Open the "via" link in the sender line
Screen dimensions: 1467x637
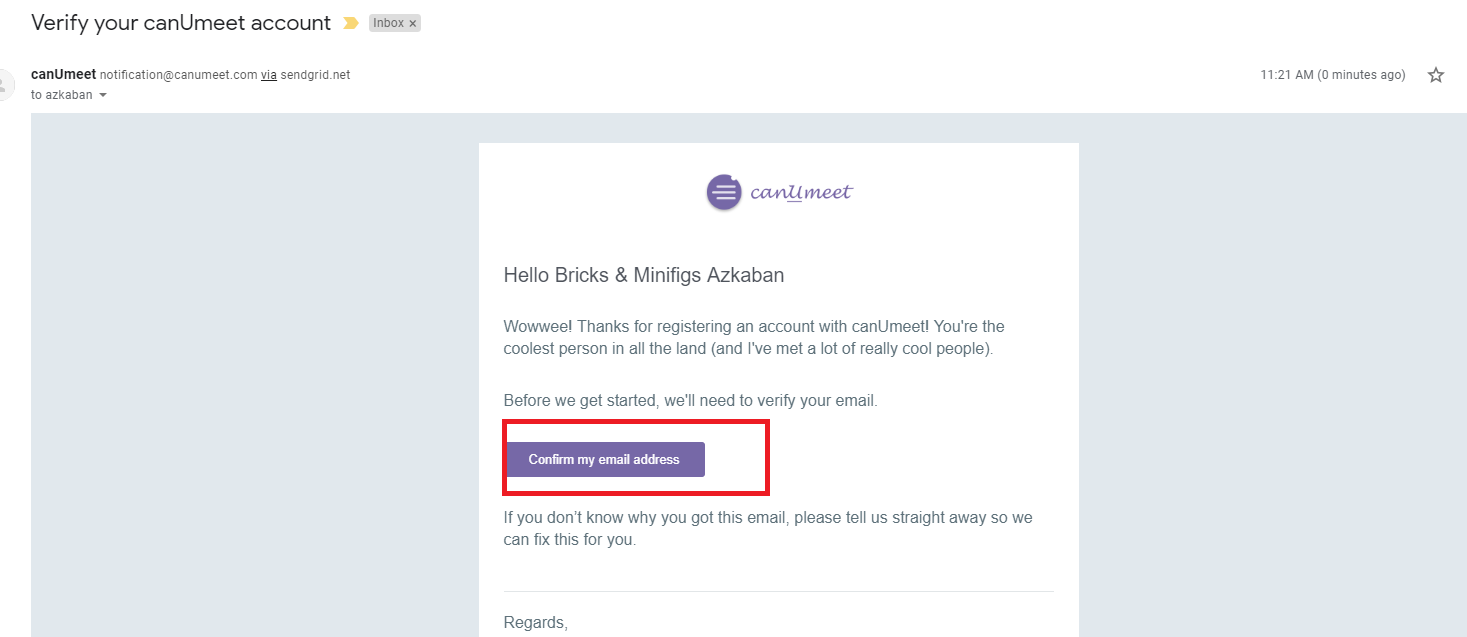pos(269,75)
